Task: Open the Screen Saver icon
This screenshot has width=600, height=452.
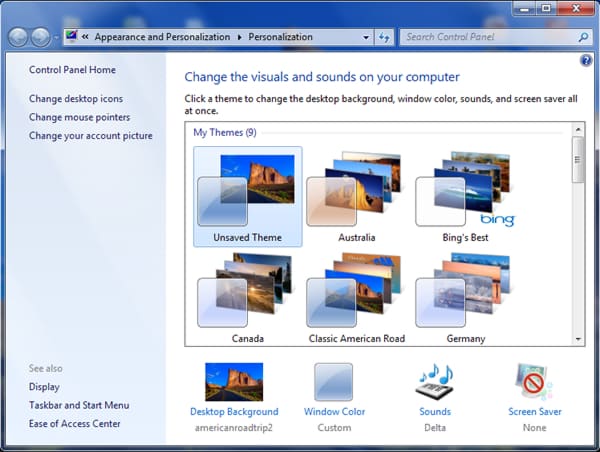Action: 534,382
